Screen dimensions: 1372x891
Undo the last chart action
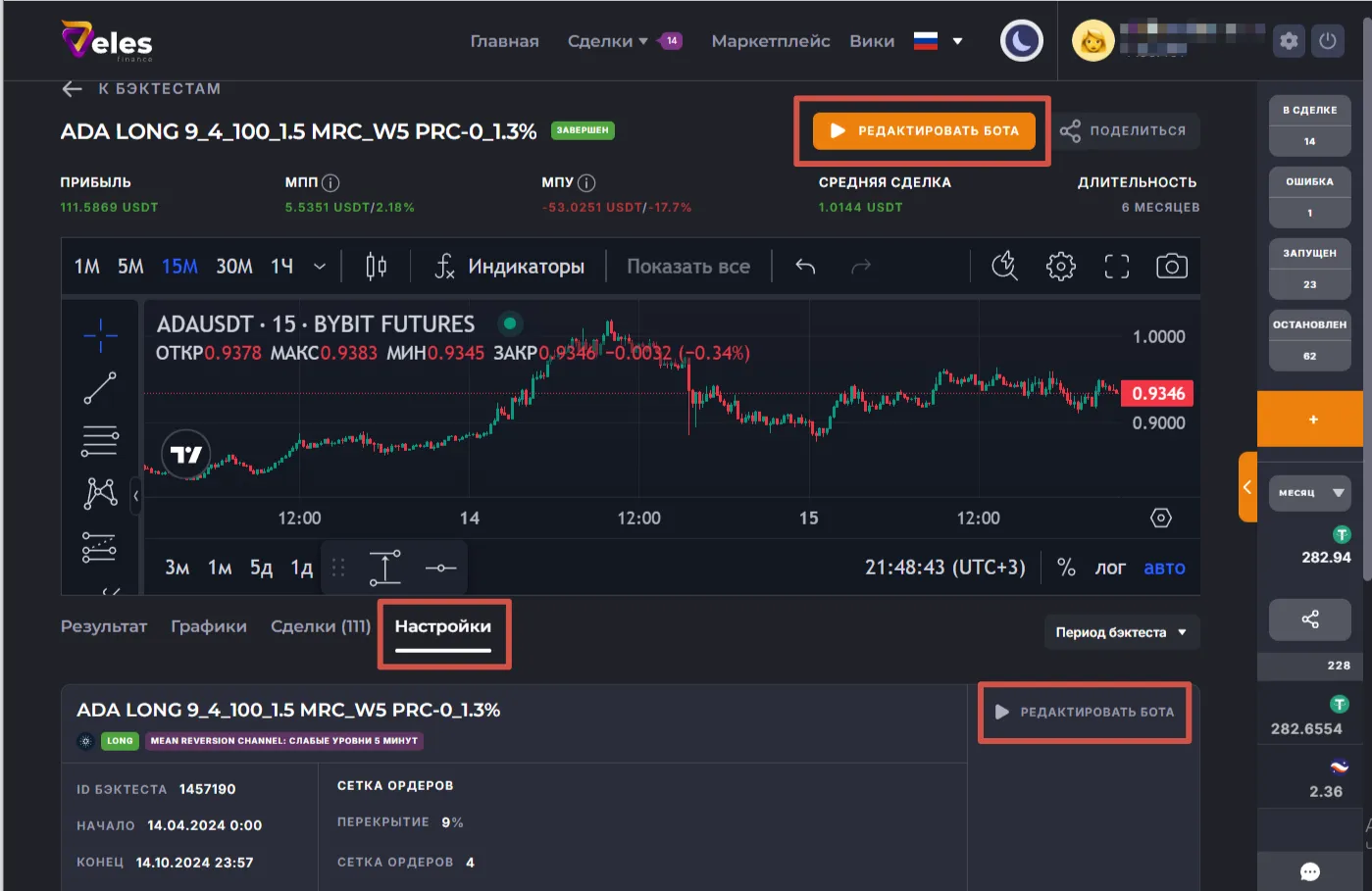coord(805,267)
